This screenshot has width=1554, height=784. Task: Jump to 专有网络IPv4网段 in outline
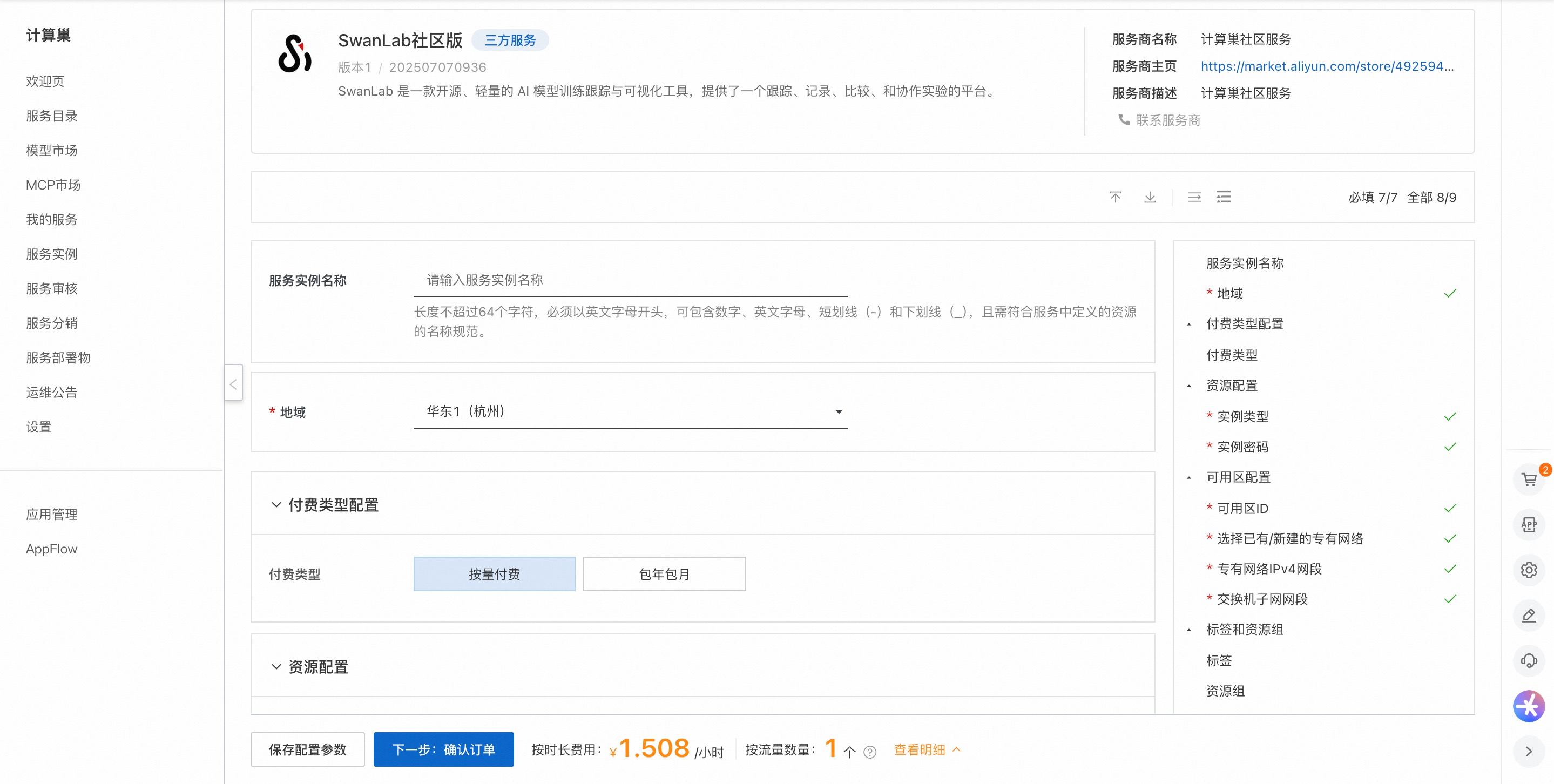[1269, 569]
